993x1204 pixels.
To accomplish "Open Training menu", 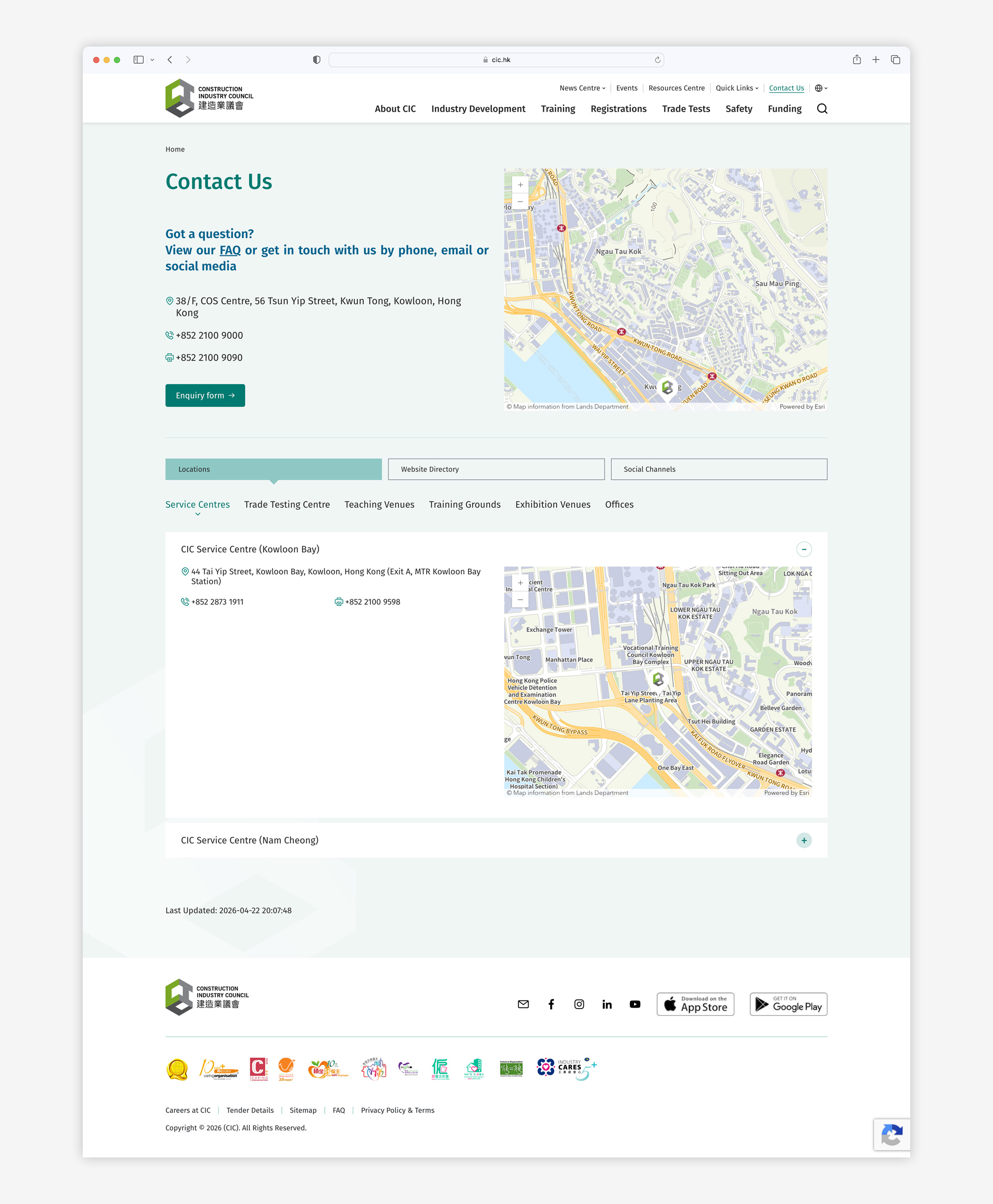I will 558,109.
